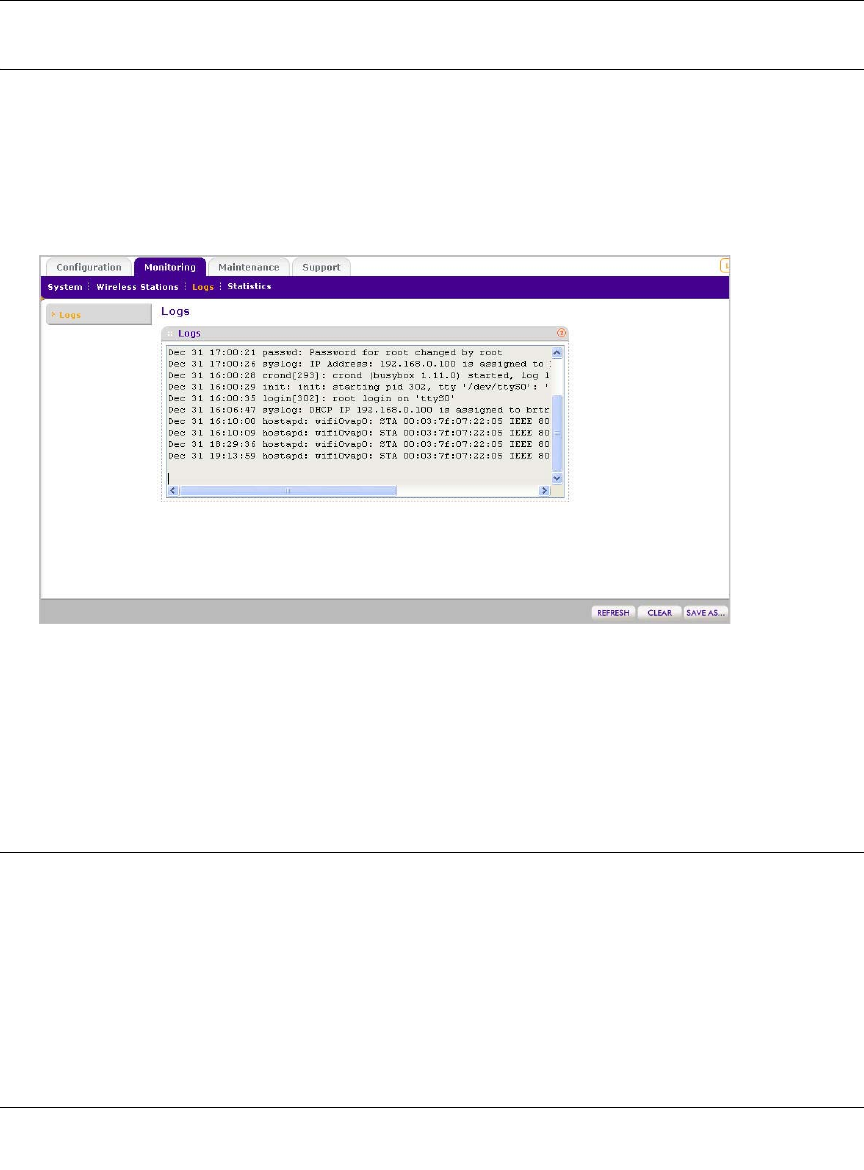Click the passwd password changed log line
This screenshot has width=864, height=1170.
tap(335, 352)
